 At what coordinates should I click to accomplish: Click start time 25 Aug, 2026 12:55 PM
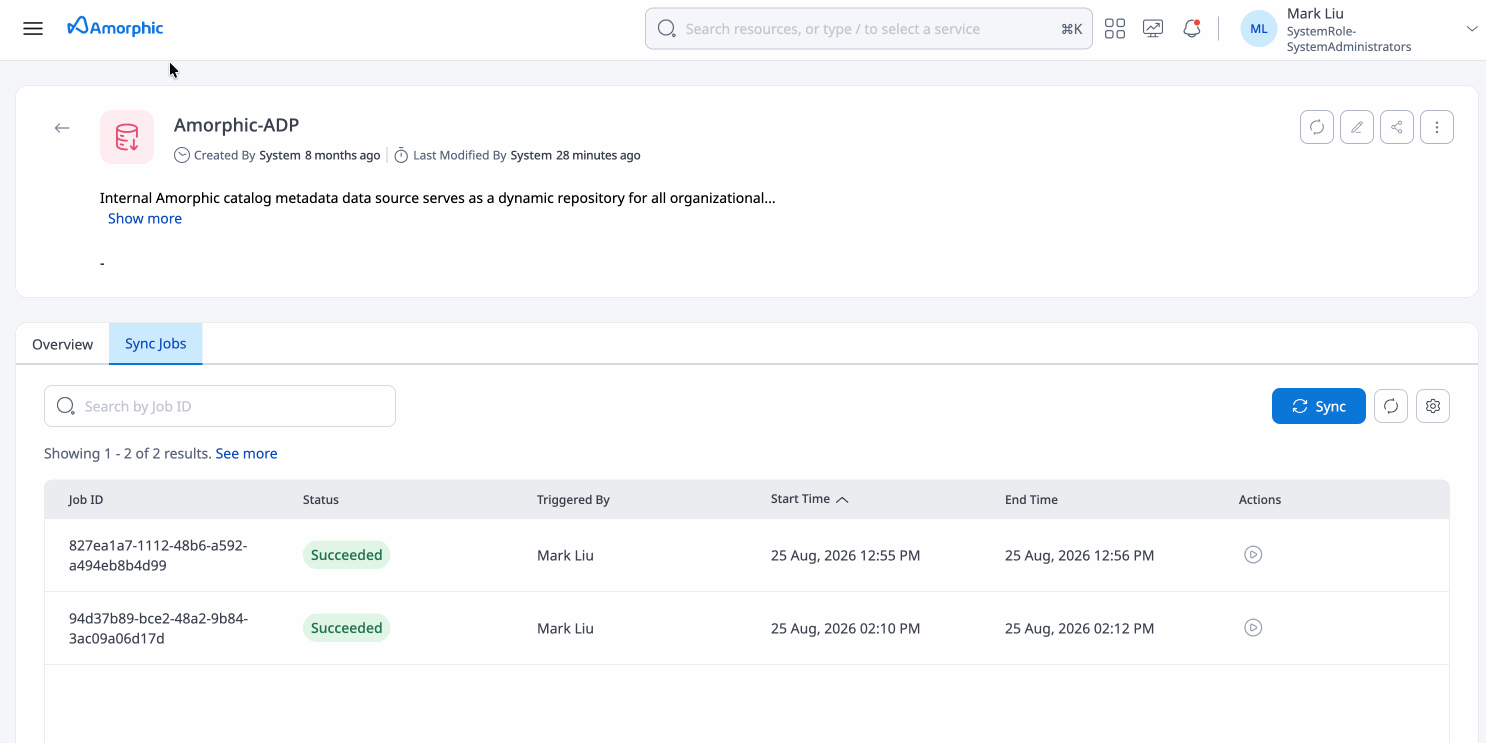point(845,556)
